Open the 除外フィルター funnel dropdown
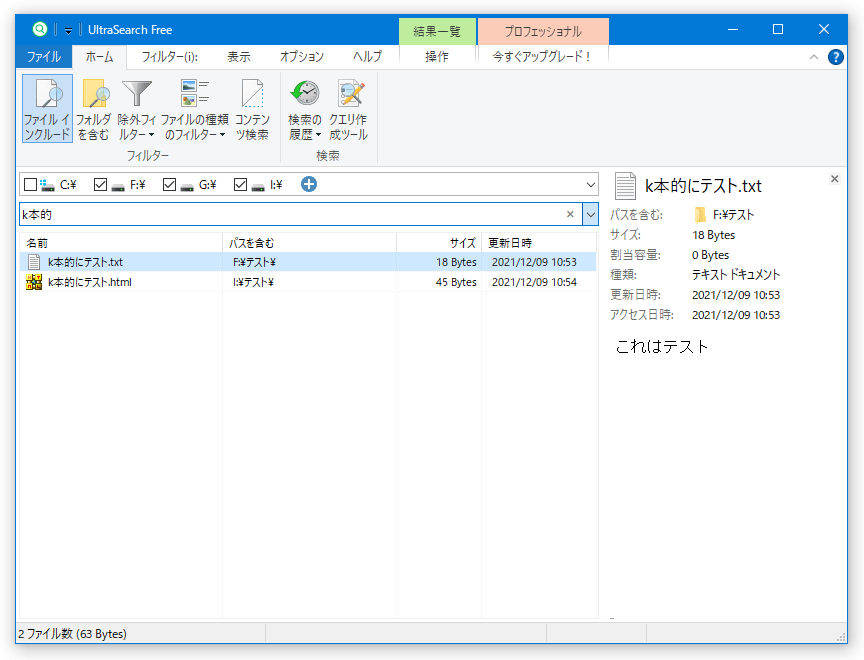Image resolution: width=864 pixels, height=660 pixels. tap(136, 109)
